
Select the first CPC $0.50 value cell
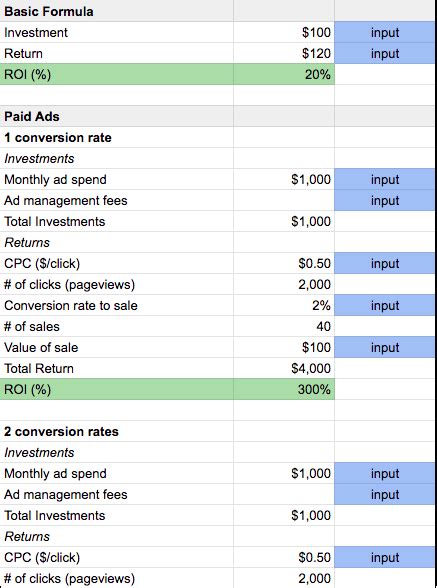pyautogui.click(x=284, y=263)
